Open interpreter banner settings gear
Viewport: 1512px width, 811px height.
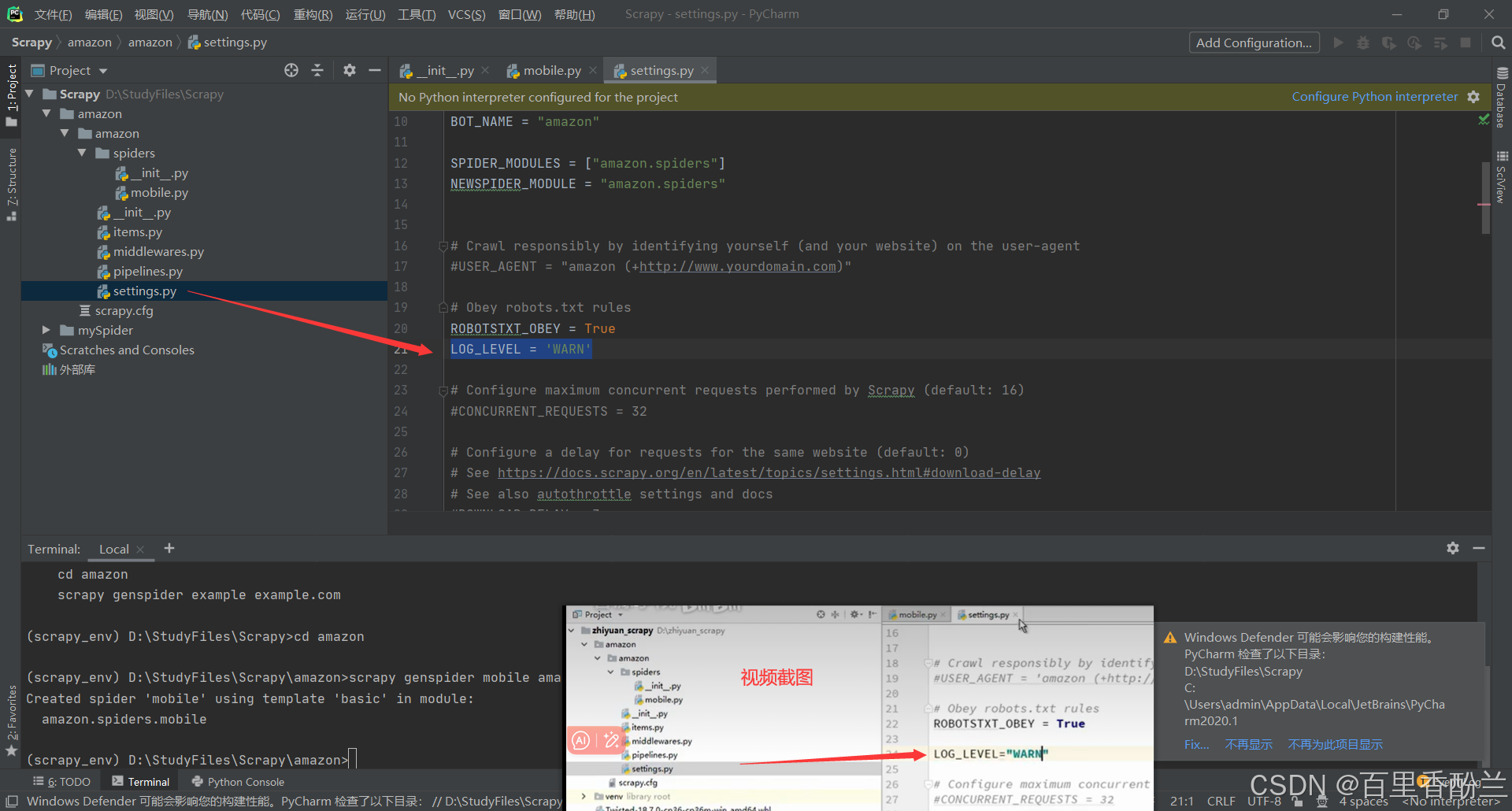click(x=1473, y=97)
